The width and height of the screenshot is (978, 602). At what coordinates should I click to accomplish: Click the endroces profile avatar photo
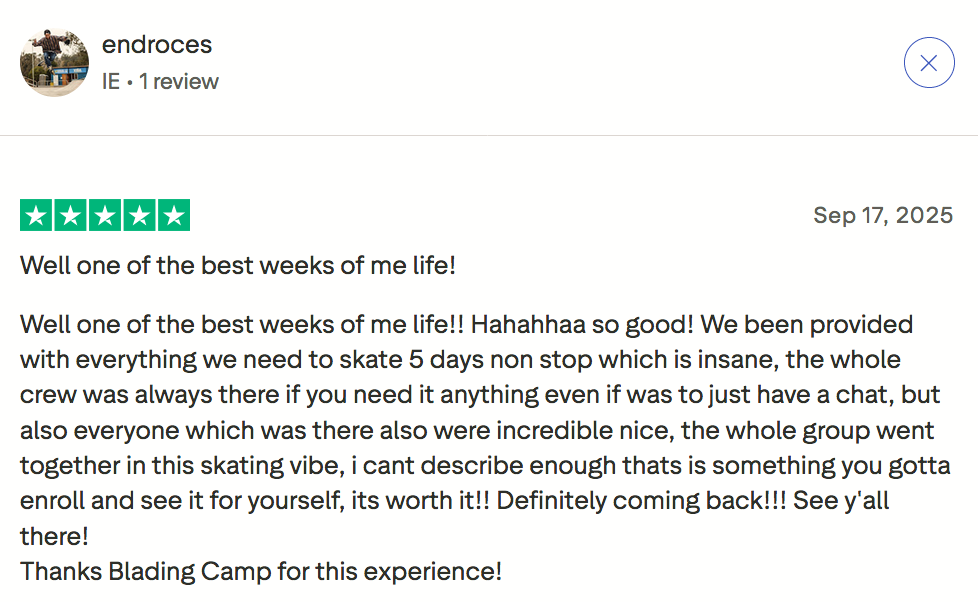click(54, 63)
